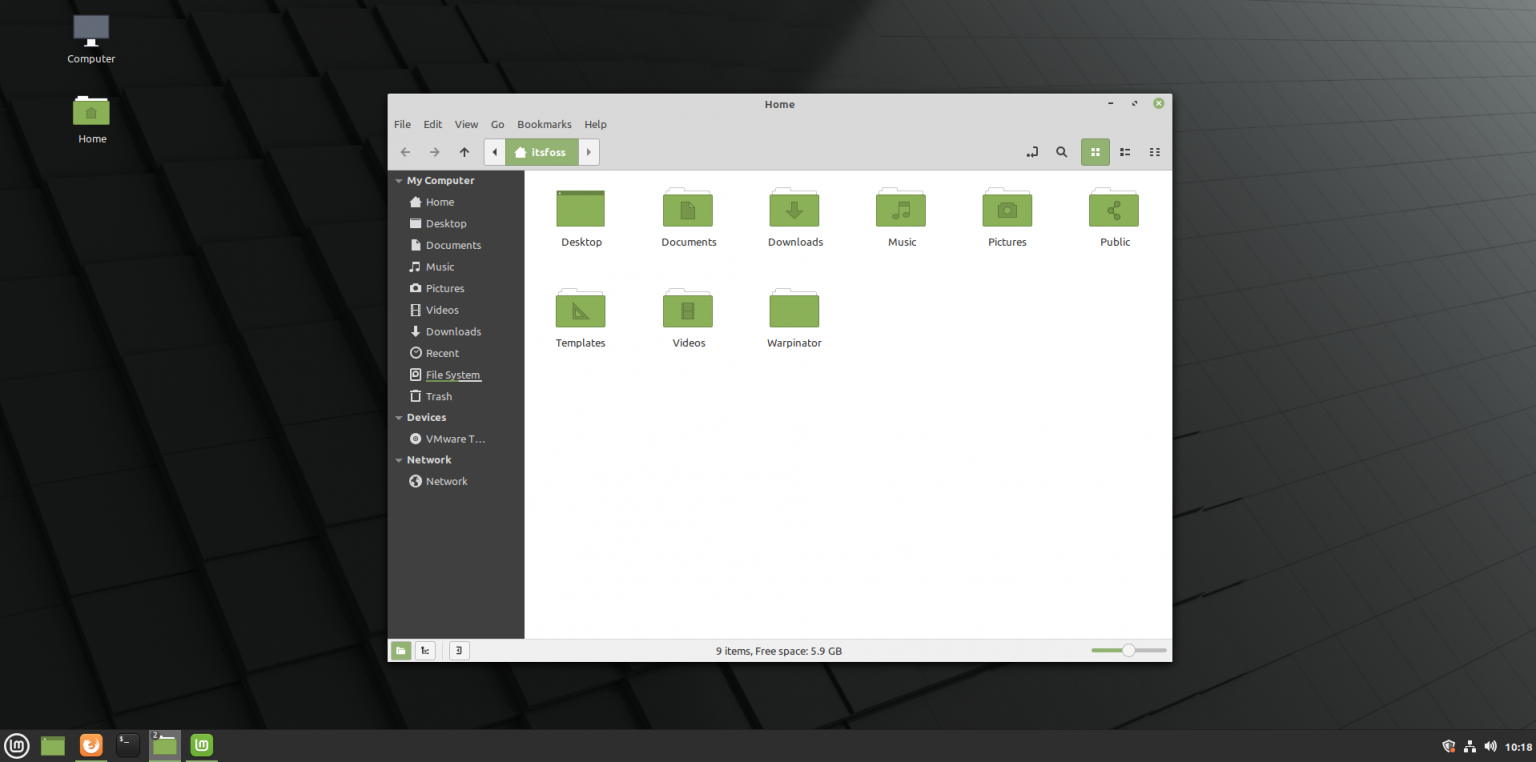Collapse the Devices section in sidebar
The height and width of the screenshot is (762, 1536).
399,417
